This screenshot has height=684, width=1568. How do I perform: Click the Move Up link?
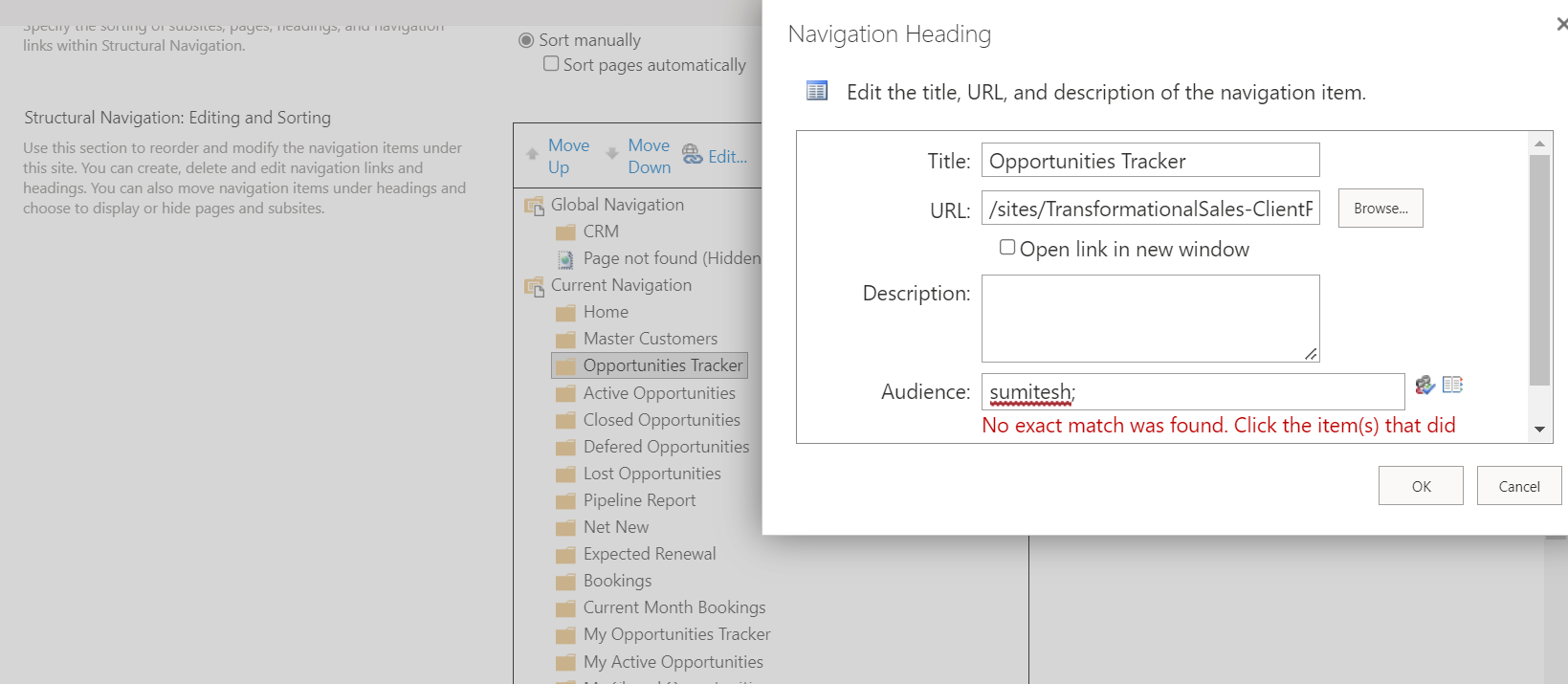(568, 156)
